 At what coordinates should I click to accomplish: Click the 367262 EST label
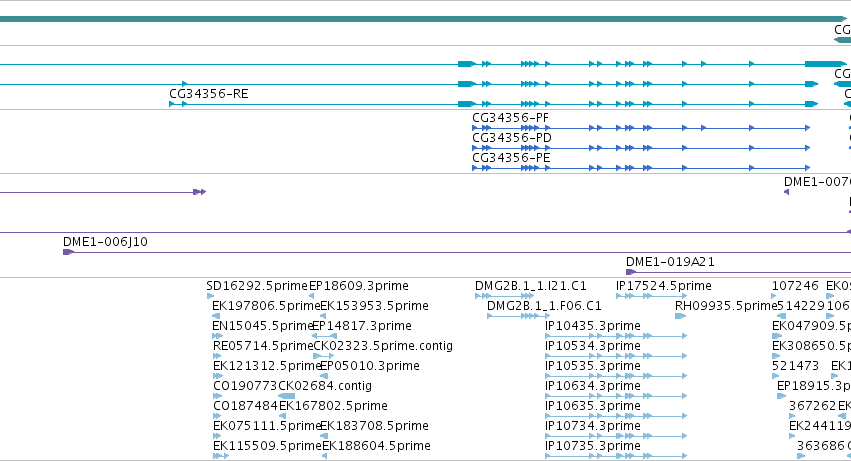pyautogui.click(x=812, y=407)
